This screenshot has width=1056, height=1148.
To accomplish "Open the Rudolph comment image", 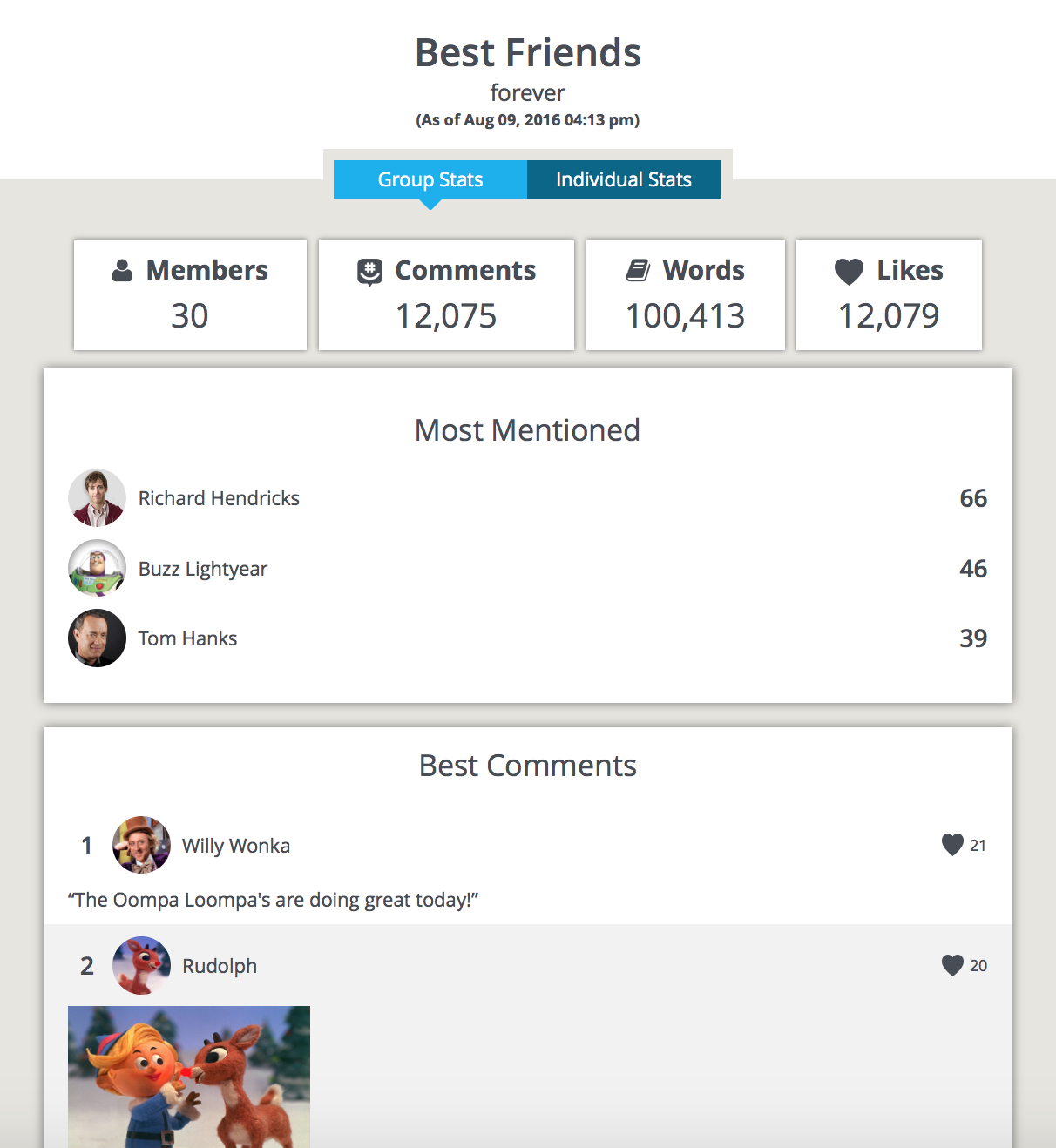I will tap(189, 1077).
